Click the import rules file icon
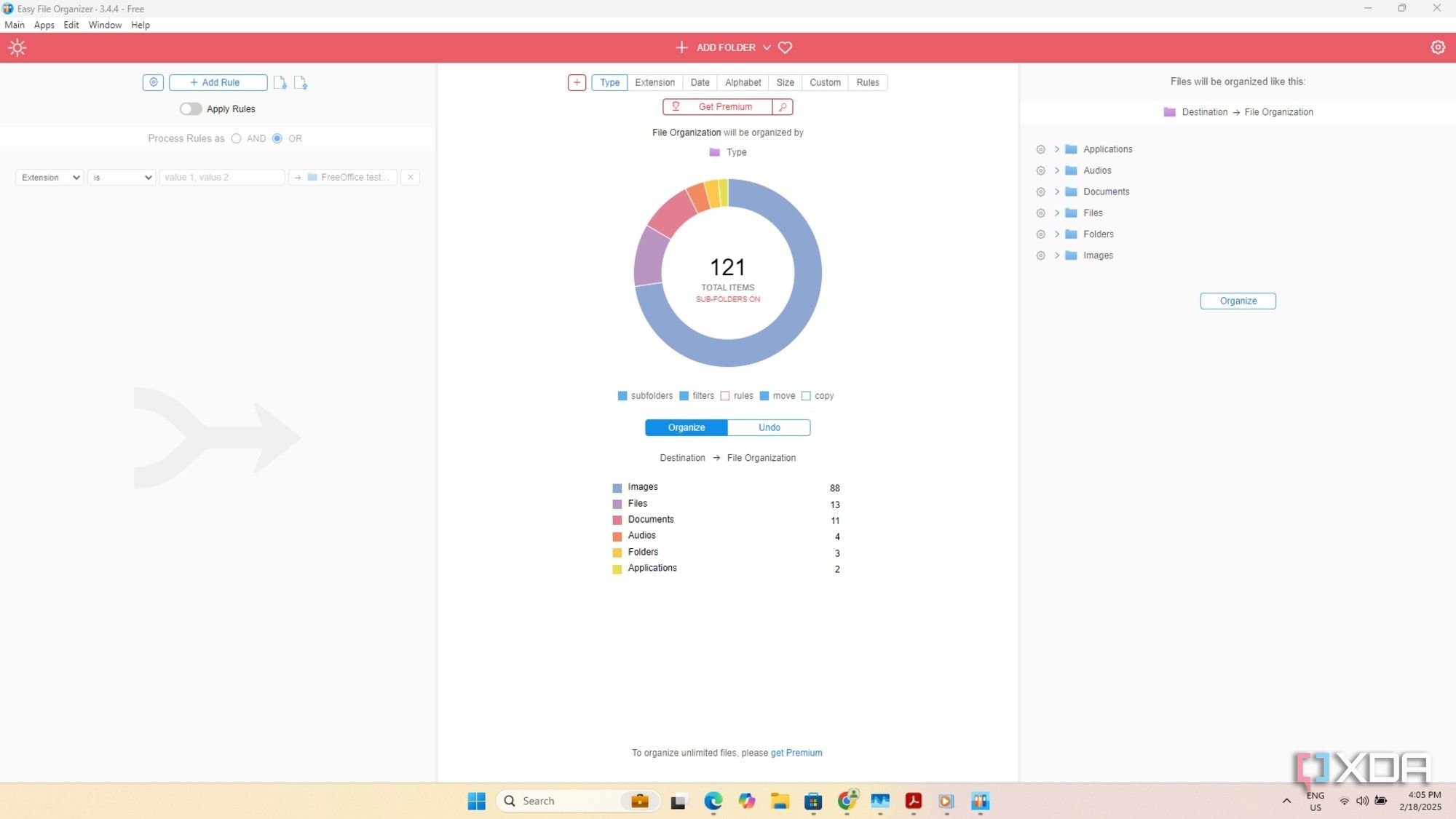Image resolution: width=1456 pixels, height=819 pixels. click(280, 83)
